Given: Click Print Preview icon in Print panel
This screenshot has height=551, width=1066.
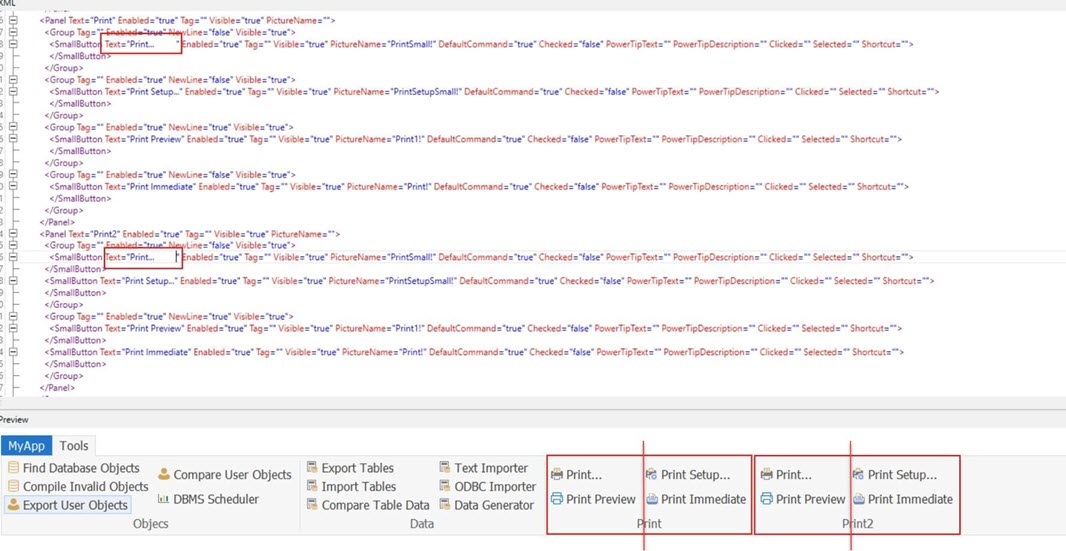Looking at the screenshot, I should coord(557,499).
